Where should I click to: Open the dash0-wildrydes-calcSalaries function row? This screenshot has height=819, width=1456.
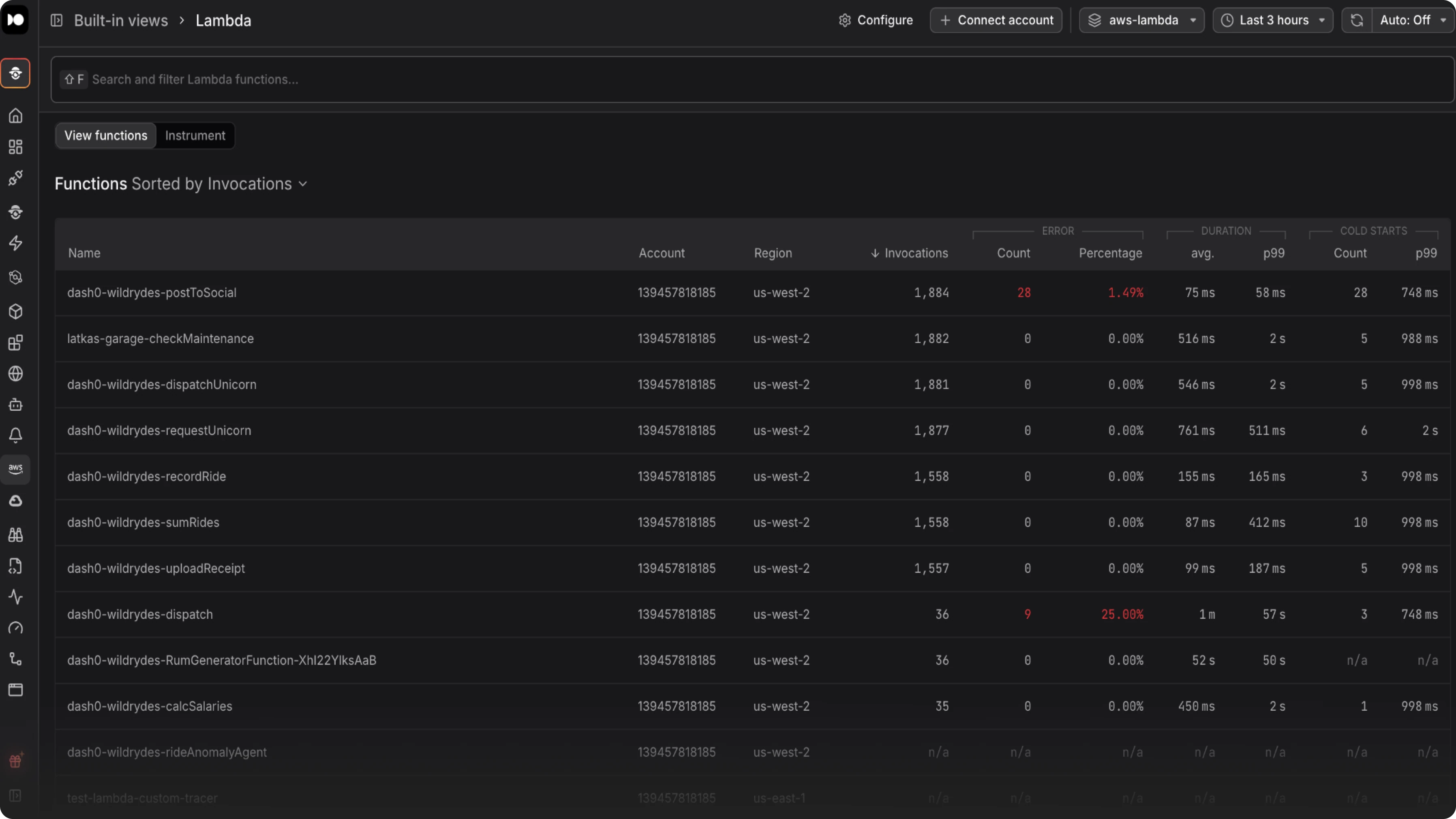pyautogui.click(x=752, y=707)
